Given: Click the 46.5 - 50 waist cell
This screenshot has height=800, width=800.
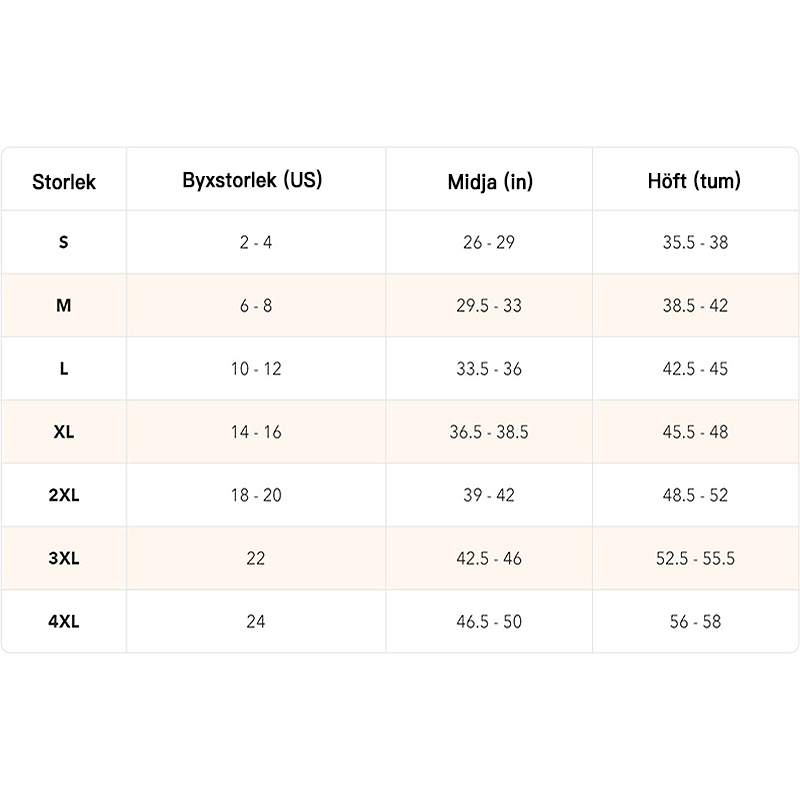Looking at the screenshot, I should 489,621.
